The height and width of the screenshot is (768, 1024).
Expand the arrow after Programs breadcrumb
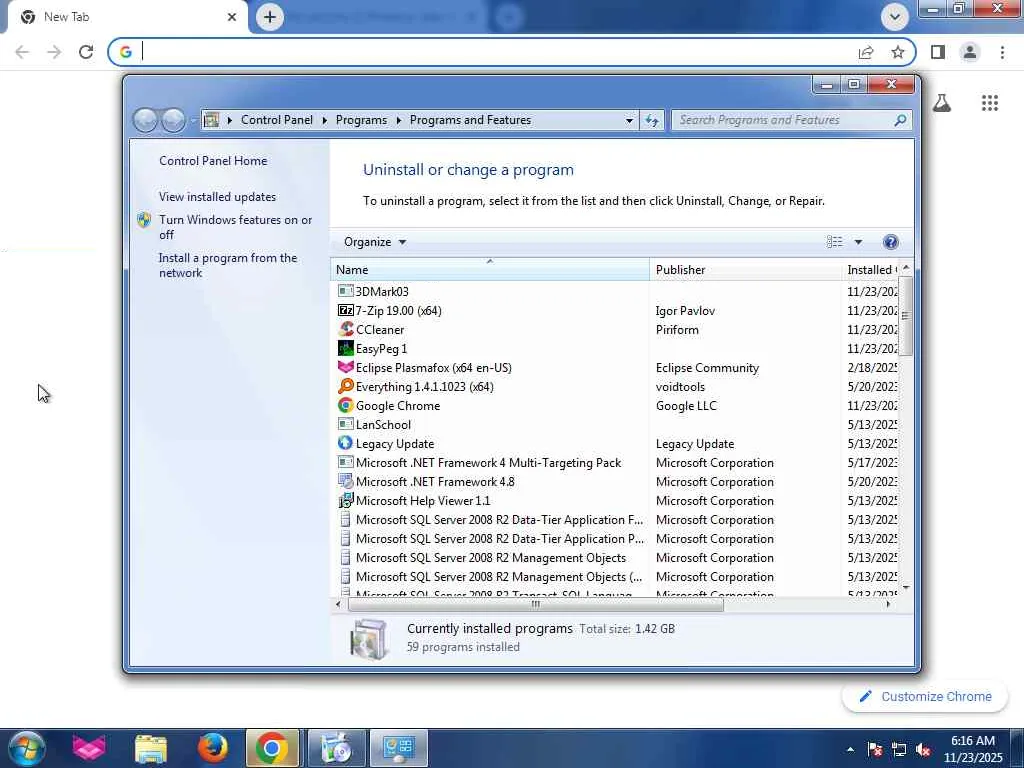pos(398,120)
